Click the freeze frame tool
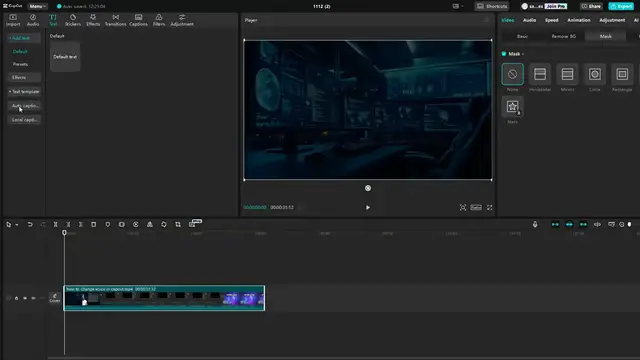 pyautogui.click(x=122, y=224)
